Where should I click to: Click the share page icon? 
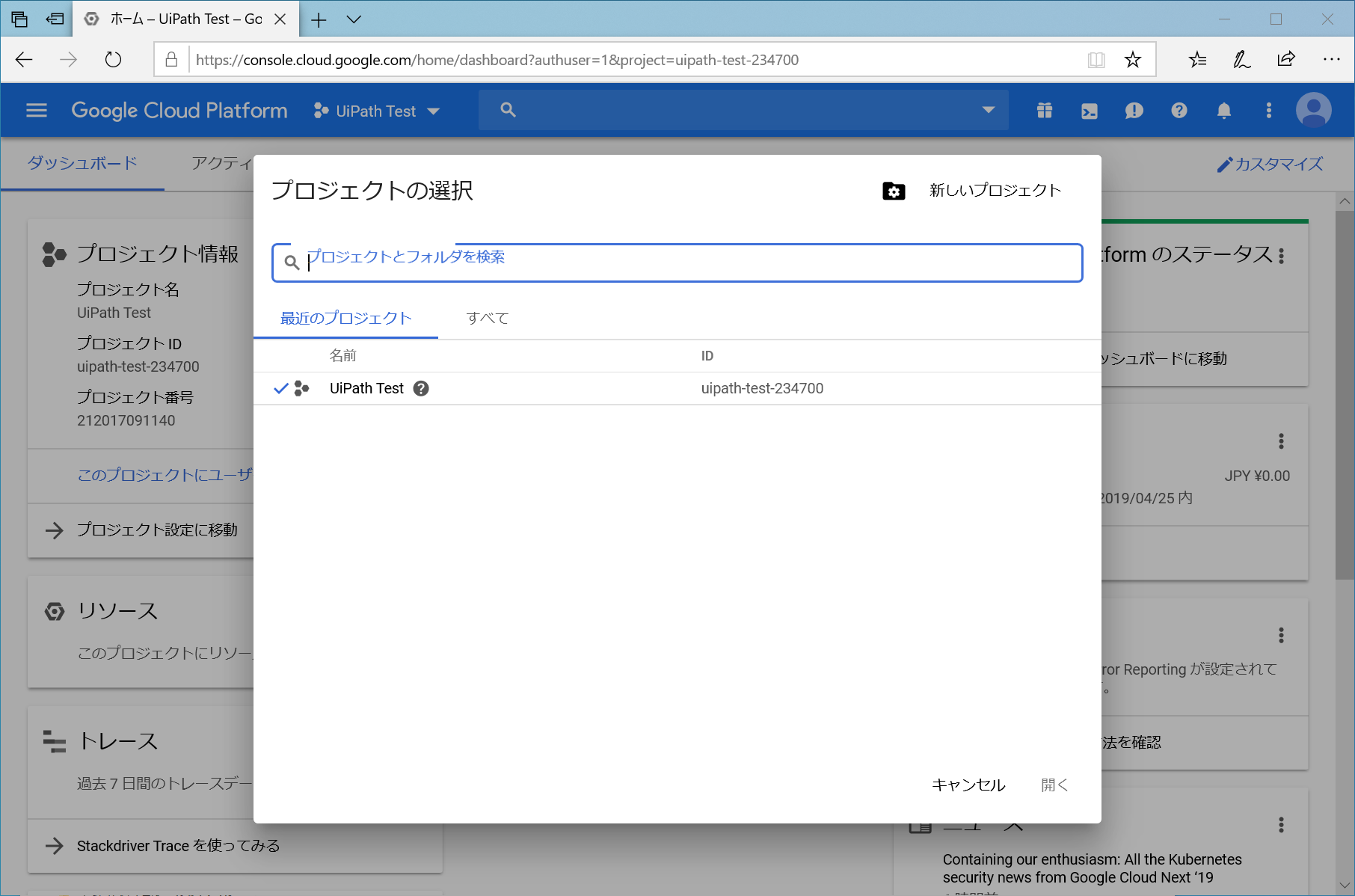tap(1286, 60)
